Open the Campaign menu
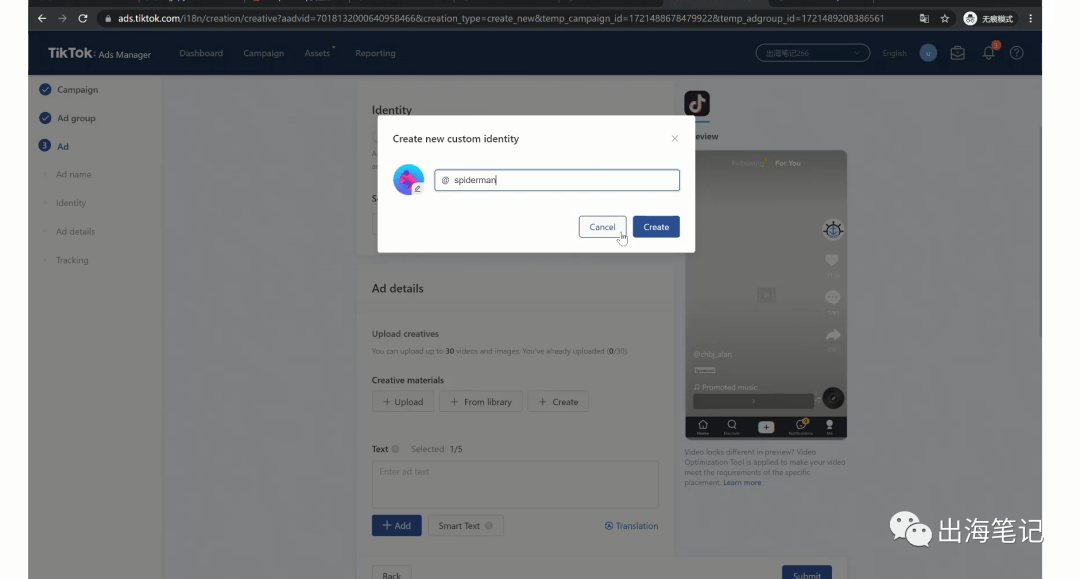1080x579 pixels. tap(263, 53)
